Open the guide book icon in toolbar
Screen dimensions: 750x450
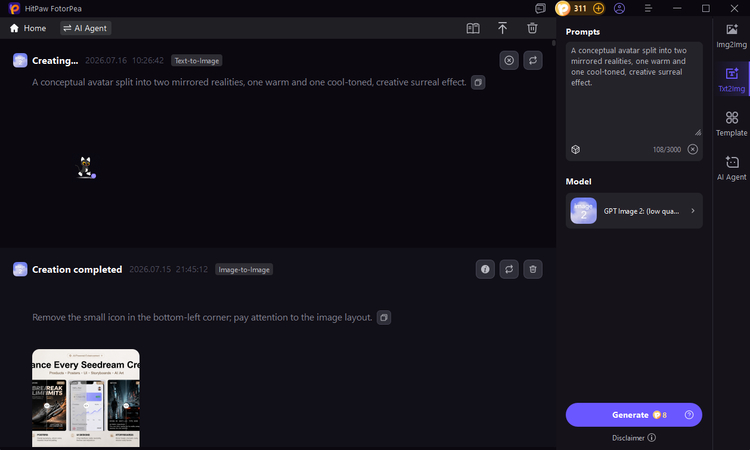click(x=473, y=28)
